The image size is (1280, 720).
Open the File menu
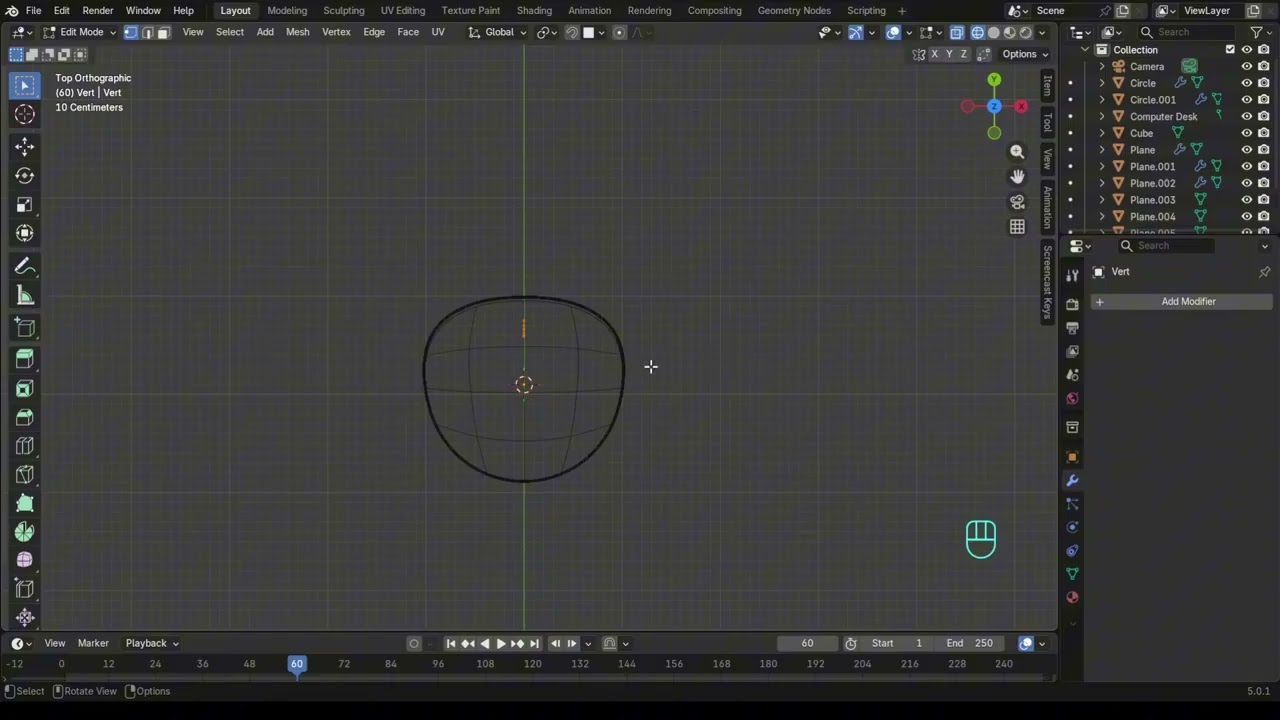point(33,10)
